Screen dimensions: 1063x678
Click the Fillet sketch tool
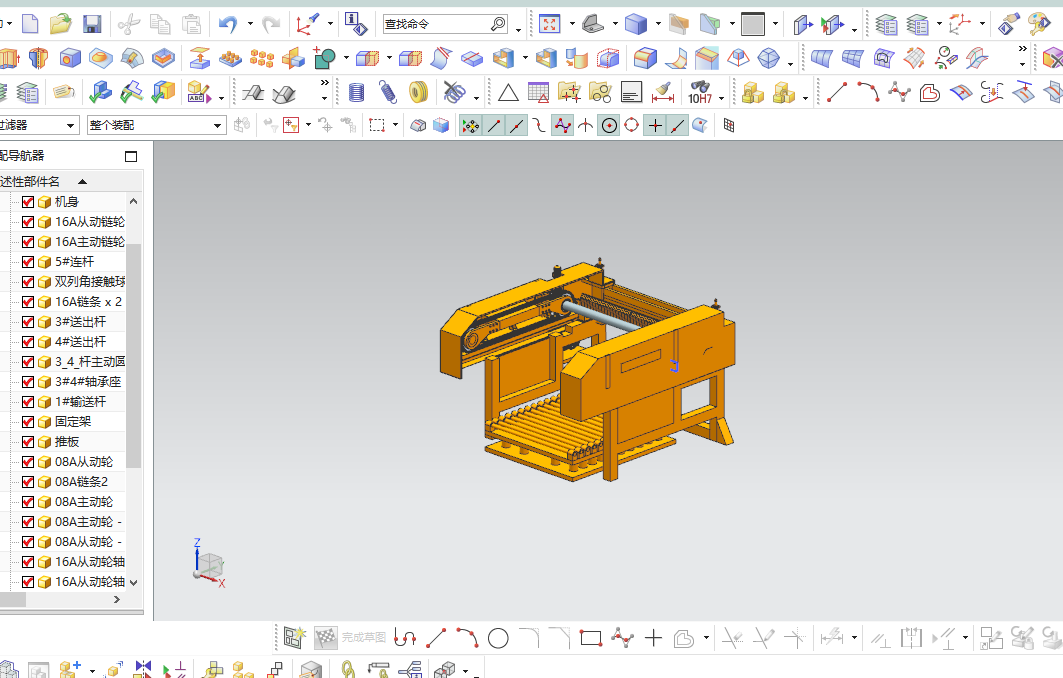point(529,638)
